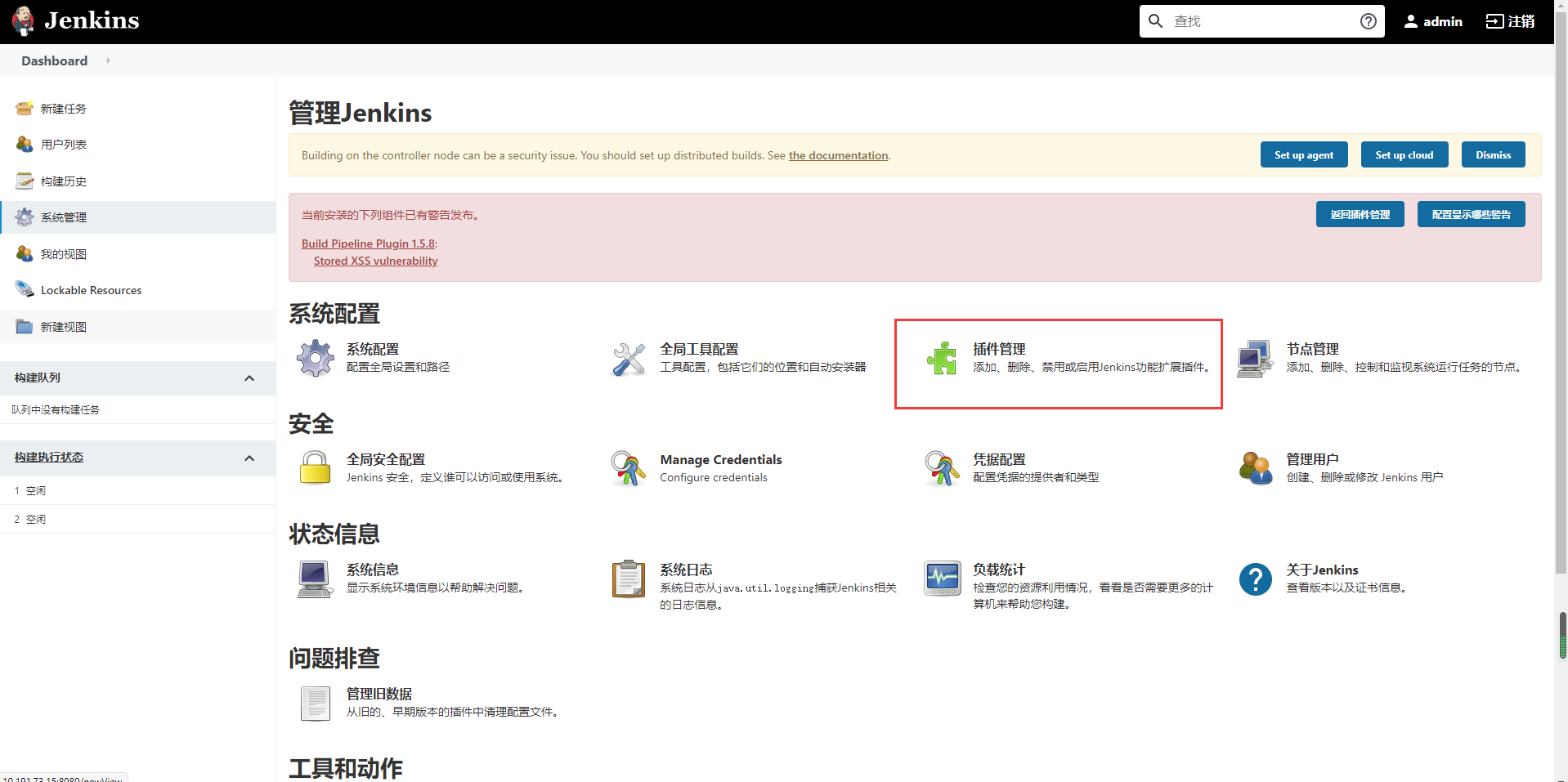Screen dimensions: 1568x782
Task: Open 系统日志 via the clipboard icon
Action: (628, 579)
